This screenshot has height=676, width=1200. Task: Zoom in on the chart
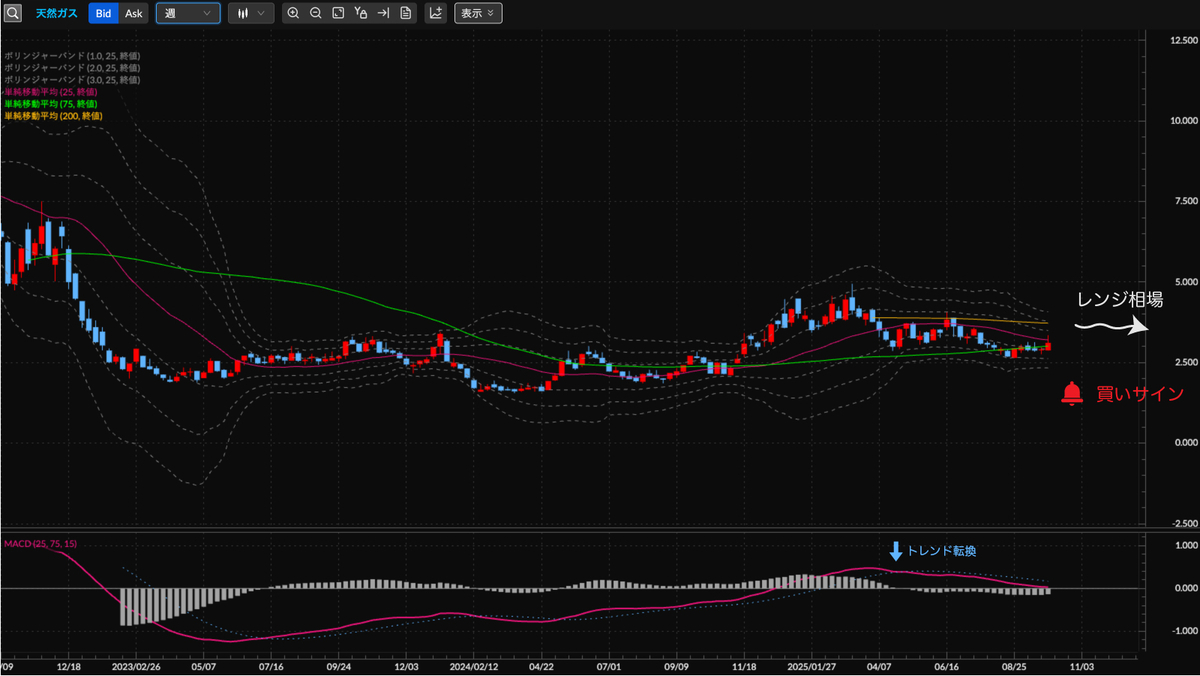(x=293, y=13)
